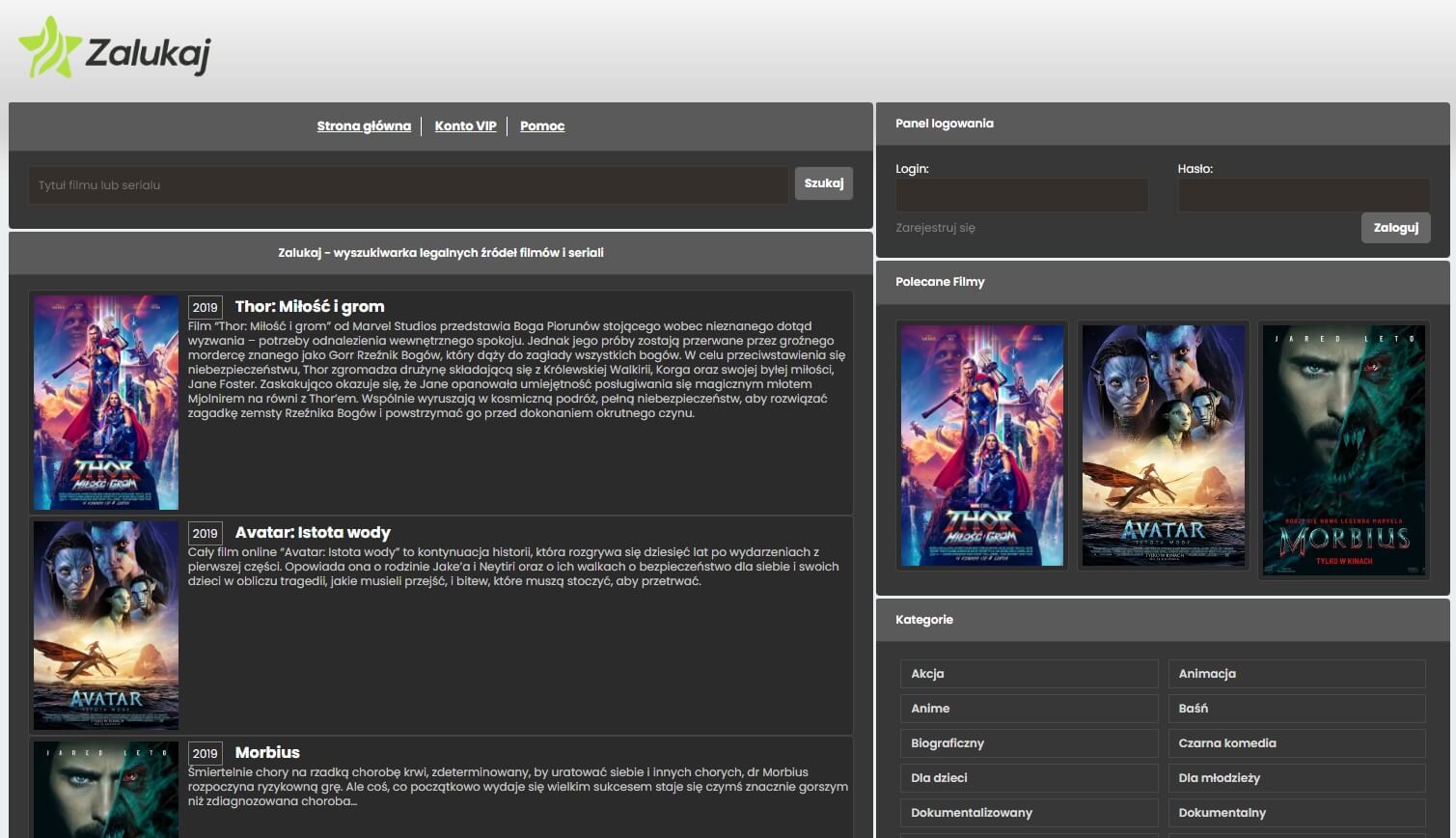Click the movie title search field

click(x=408, y=185)
